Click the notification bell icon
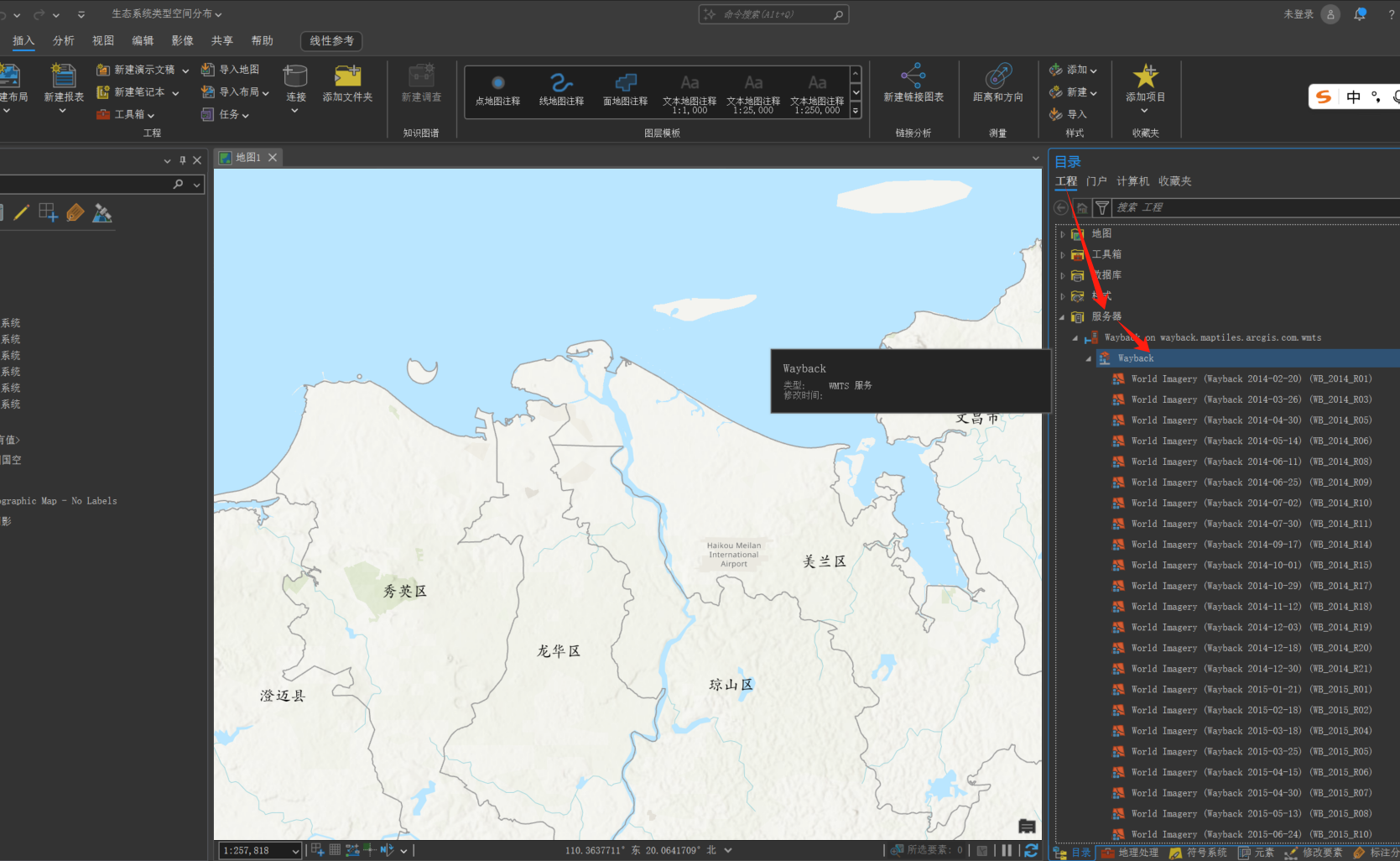The image size is (1400, 861). coord(1360,14)
